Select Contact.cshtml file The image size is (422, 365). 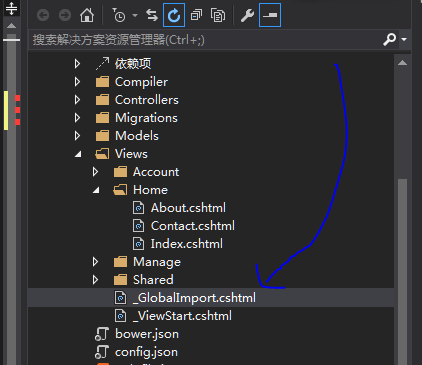pos(193,226)
